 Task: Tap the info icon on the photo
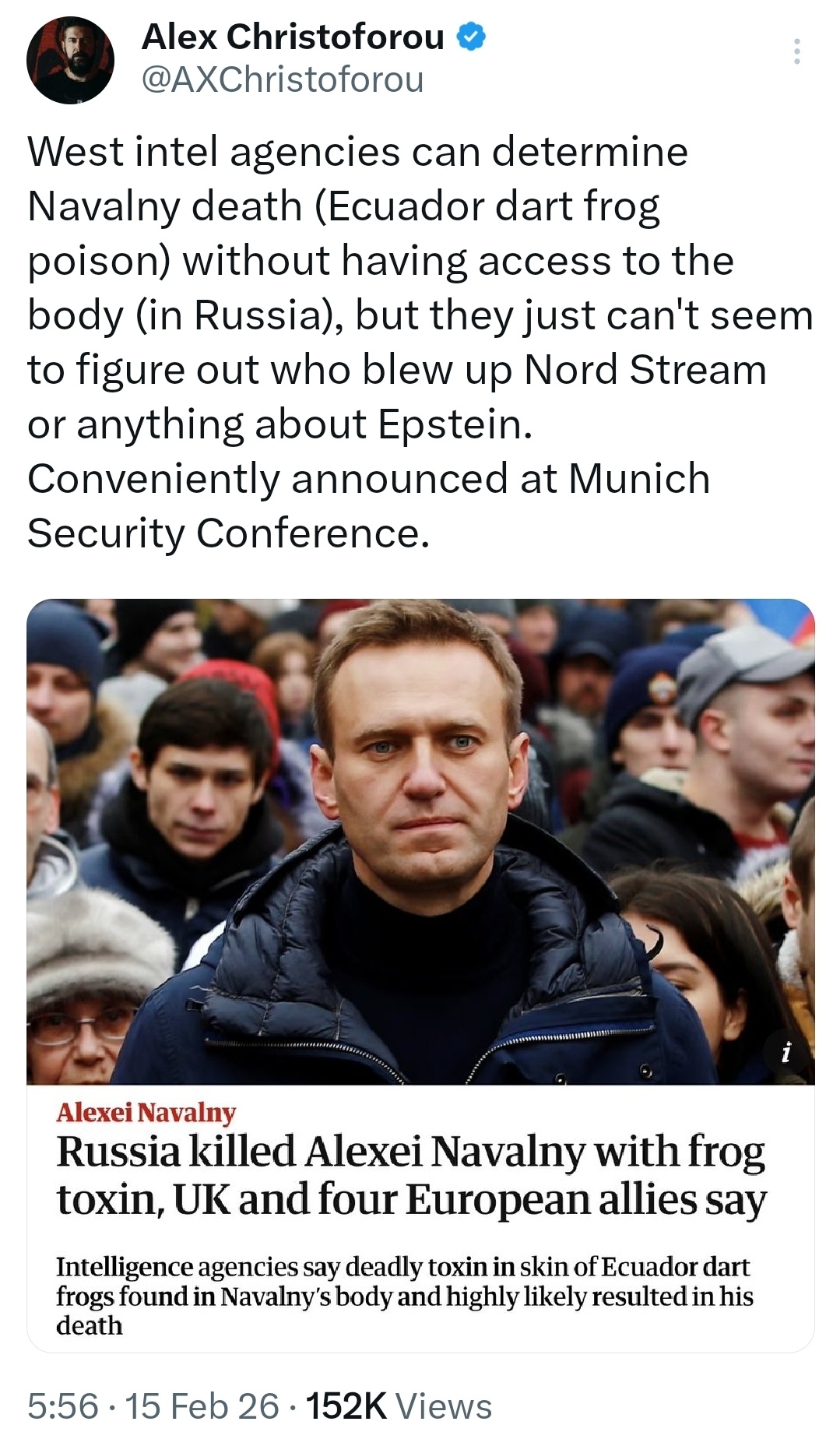(x=786, y=1054)
